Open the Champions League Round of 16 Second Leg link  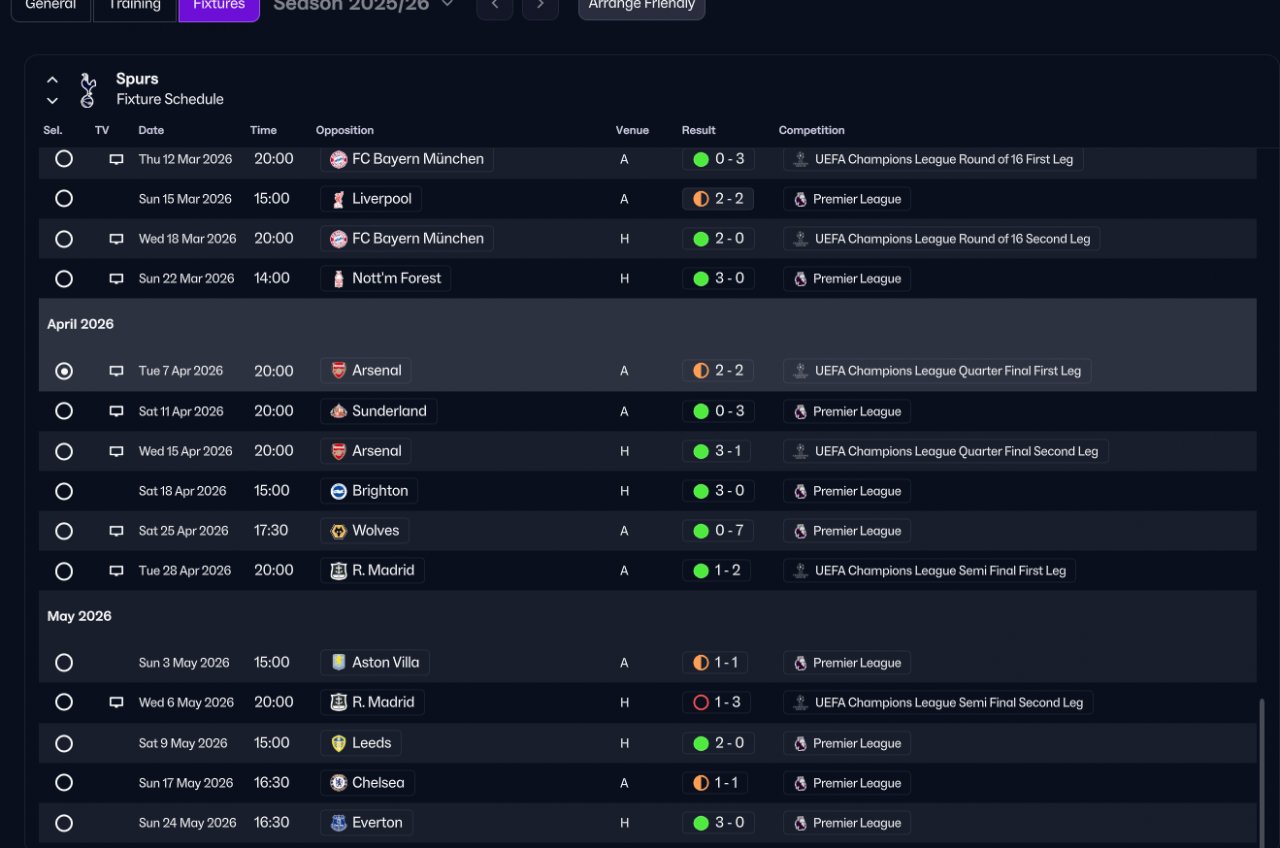[x=942, y=239]
